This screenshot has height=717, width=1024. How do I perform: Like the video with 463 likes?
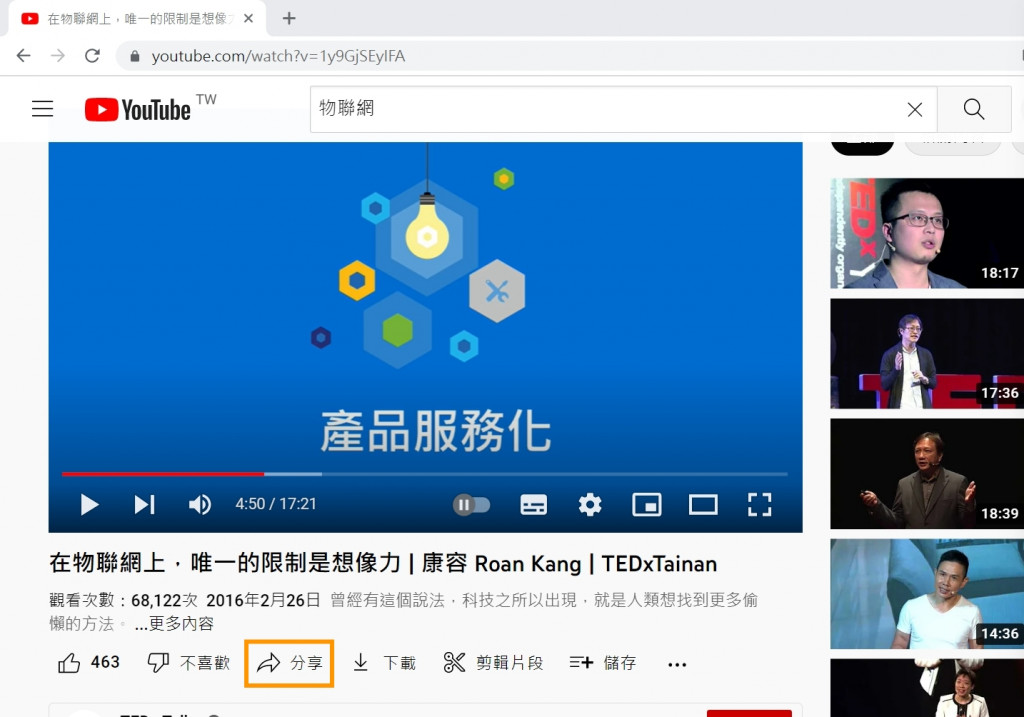click(89, 663)
